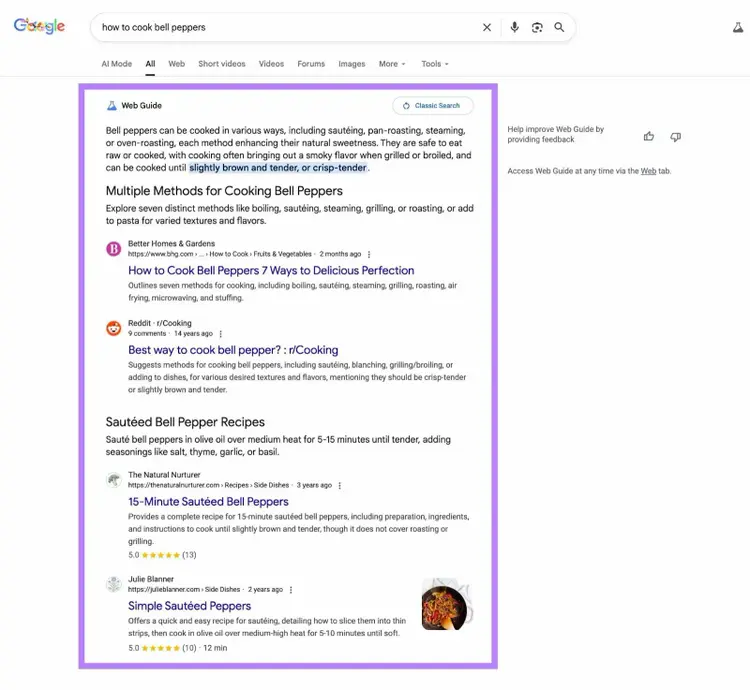This screenshot has width=750, height=690.
Task: Click the magnifying glass search button
Action: pos(559,27)
